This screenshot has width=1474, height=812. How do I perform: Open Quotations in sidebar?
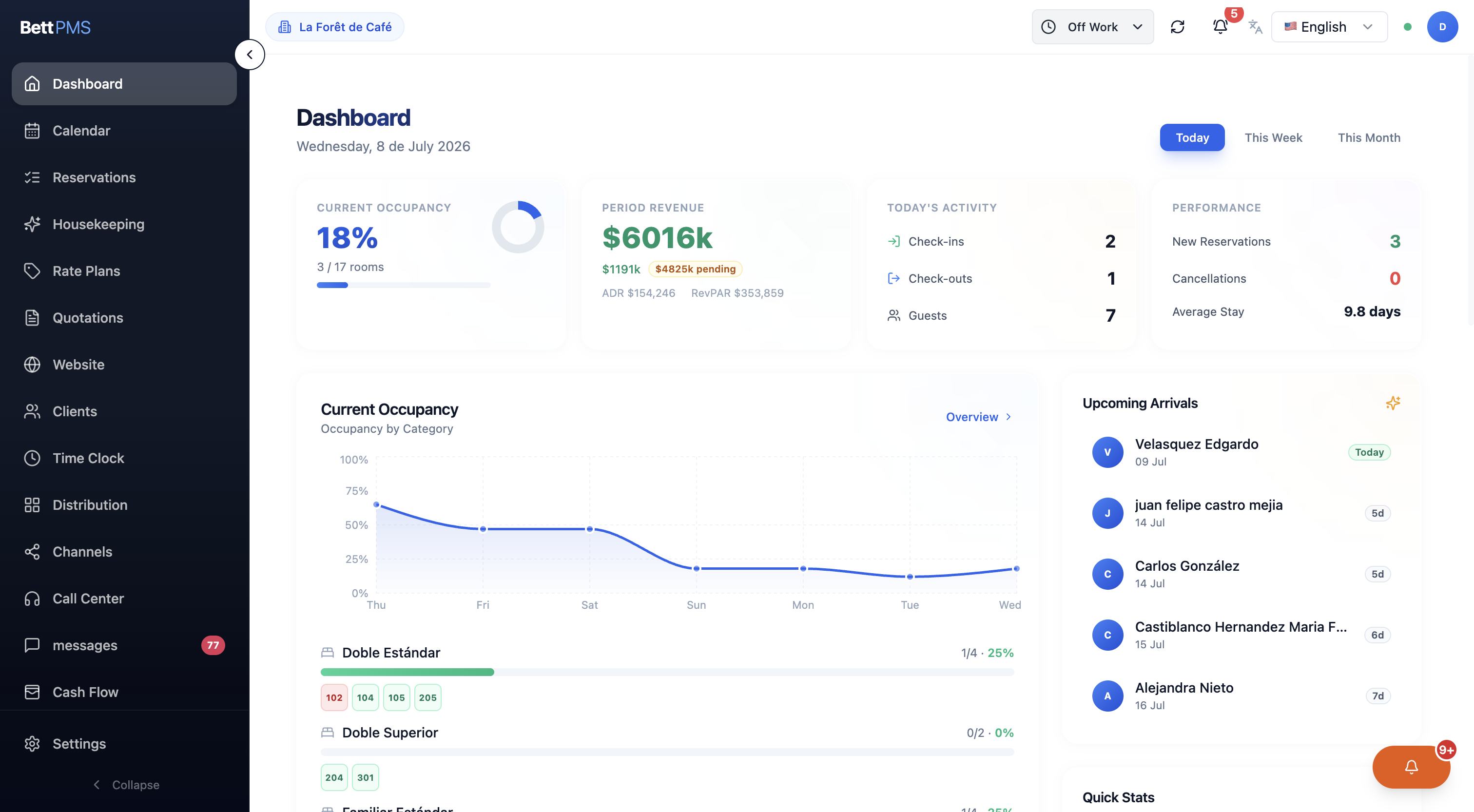click(x=124, y=318)
